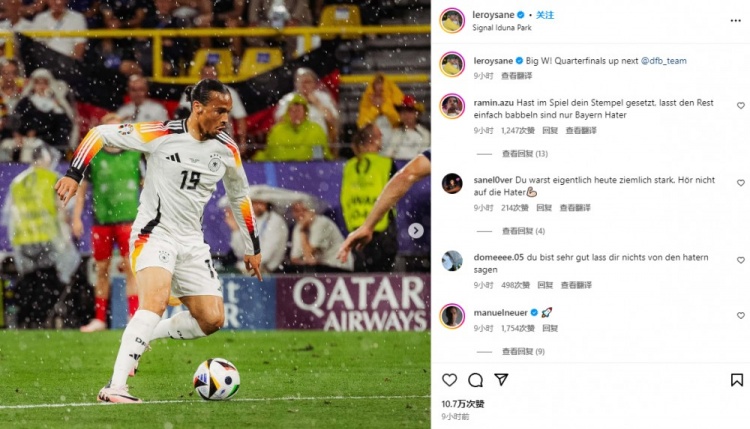Screen dimensions: 750x429
Task: Open comment bubble icon below comments
Action: (475, 380)
